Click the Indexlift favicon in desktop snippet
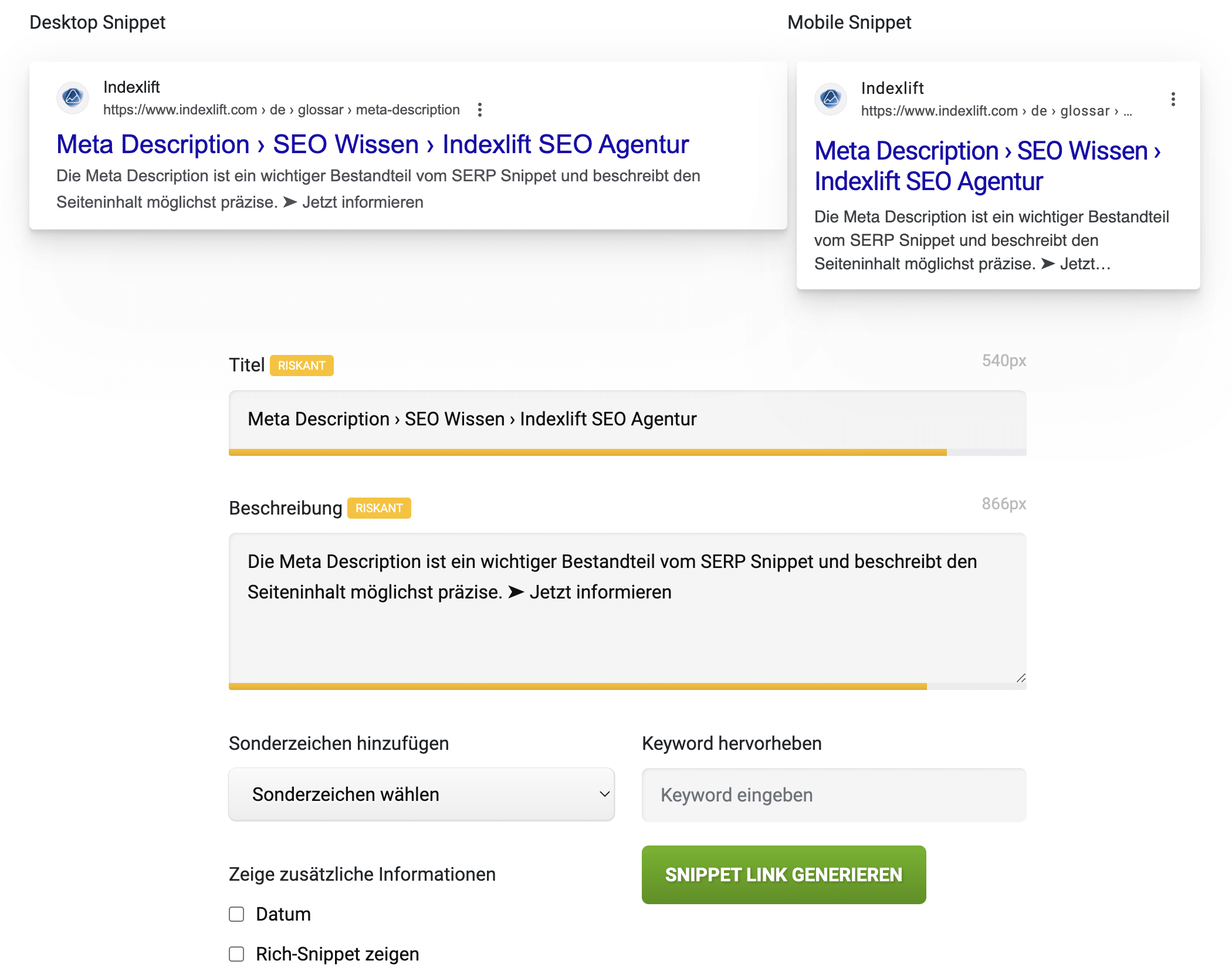 tap(73, 97)
